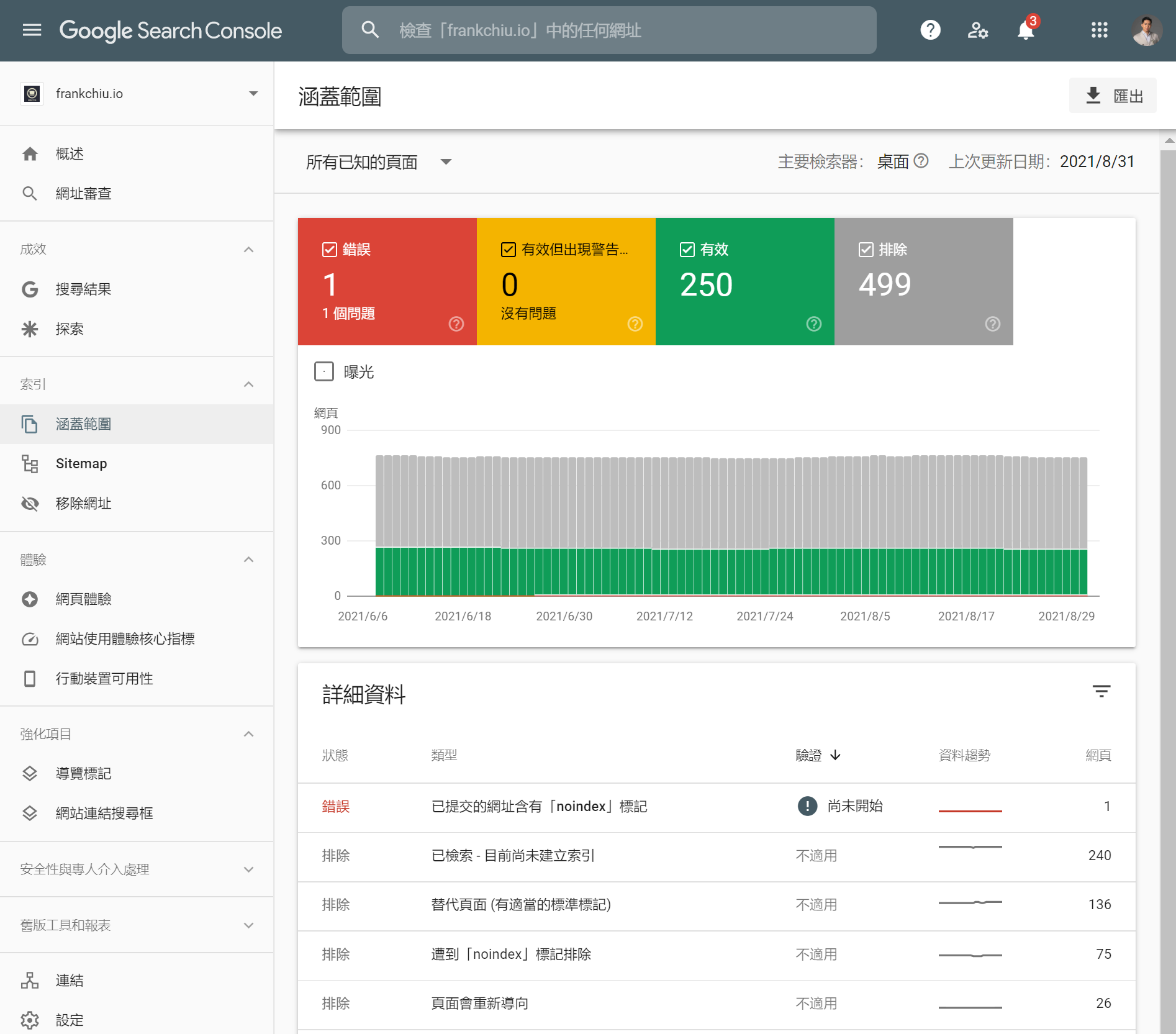Viewport: 1176px width, 1034px height.
Task: Click the 匯出 export button
Action: click(1113, 96)
